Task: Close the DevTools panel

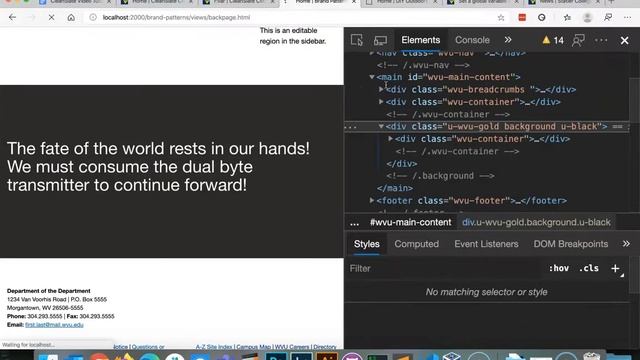Action: [x=624, y=40]
